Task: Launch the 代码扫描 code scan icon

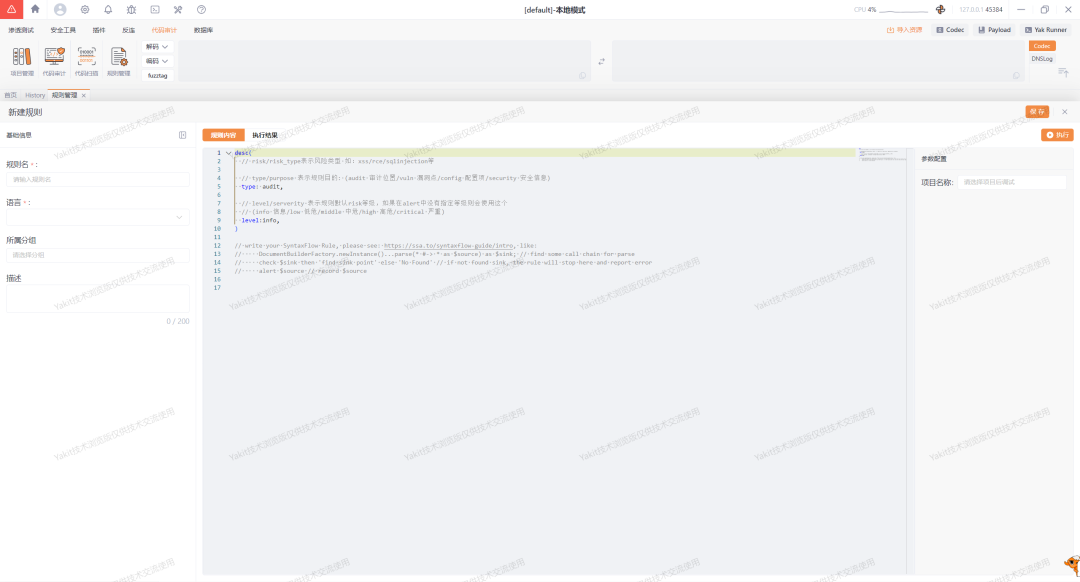Action: (87, 56)
